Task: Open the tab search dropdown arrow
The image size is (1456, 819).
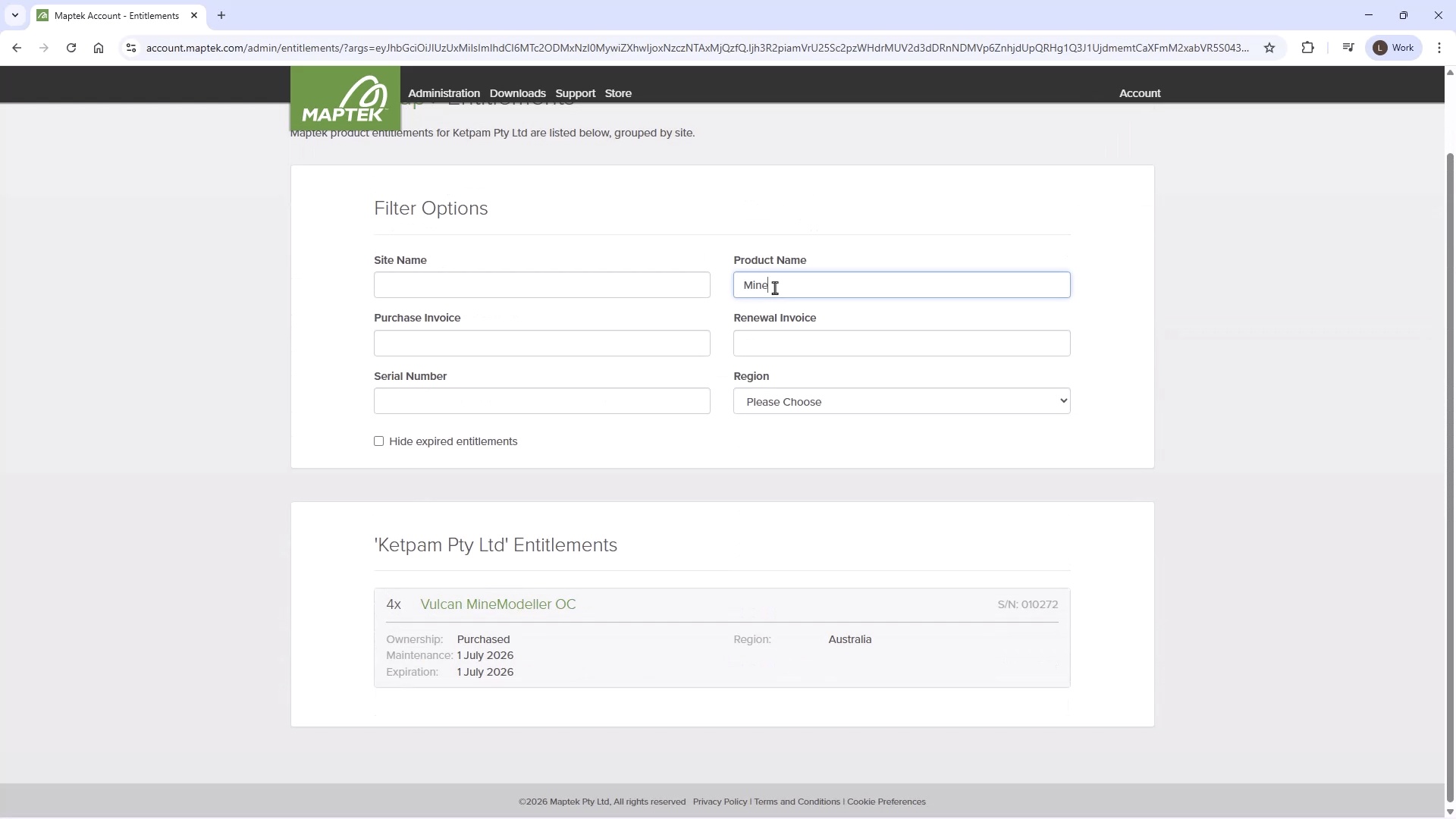Action: (14, 15)
